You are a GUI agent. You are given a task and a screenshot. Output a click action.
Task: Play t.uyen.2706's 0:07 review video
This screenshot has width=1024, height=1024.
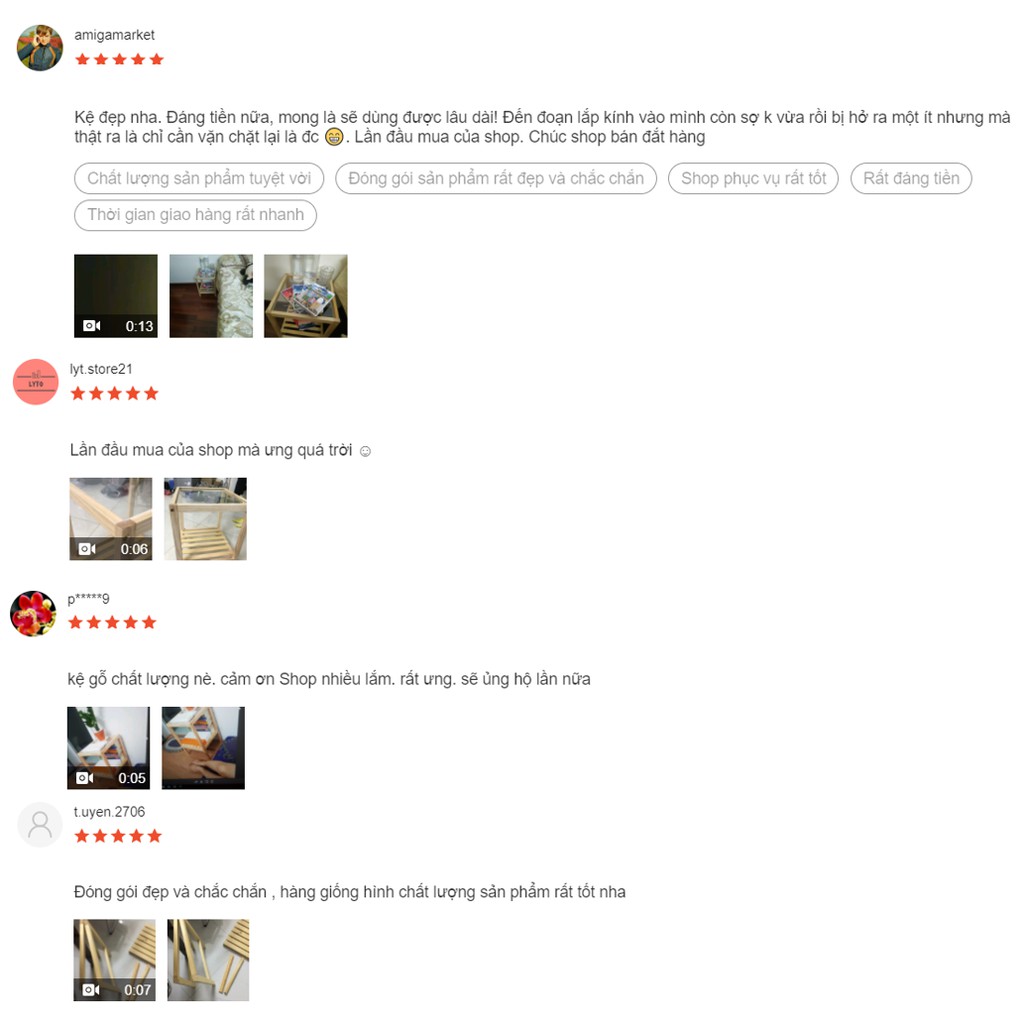114,960
